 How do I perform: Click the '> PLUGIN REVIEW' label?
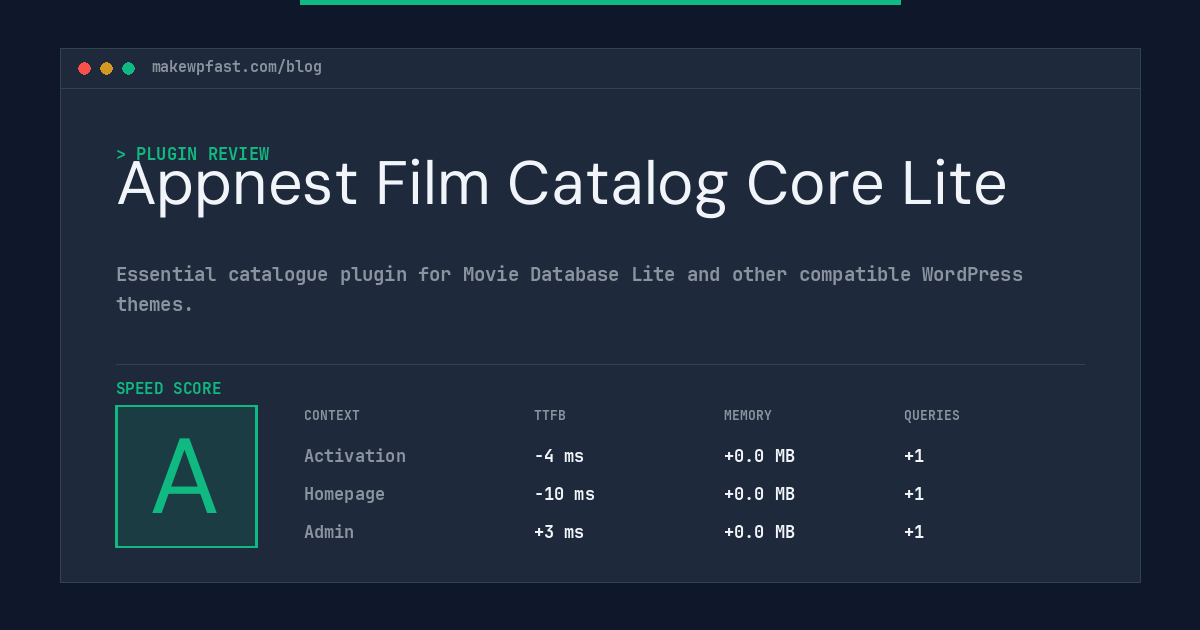point(193,154)
